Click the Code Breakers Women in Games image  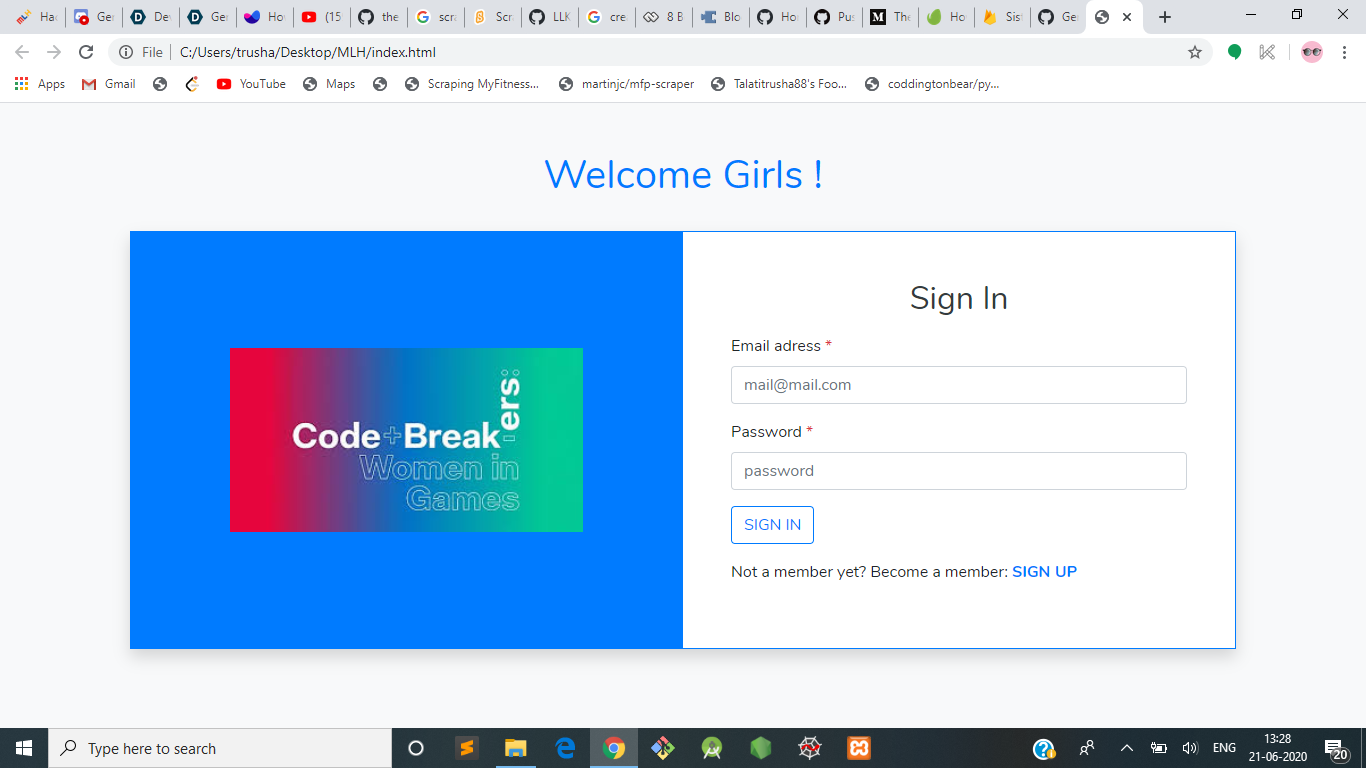pyautogui.click(x=406, y=440)
